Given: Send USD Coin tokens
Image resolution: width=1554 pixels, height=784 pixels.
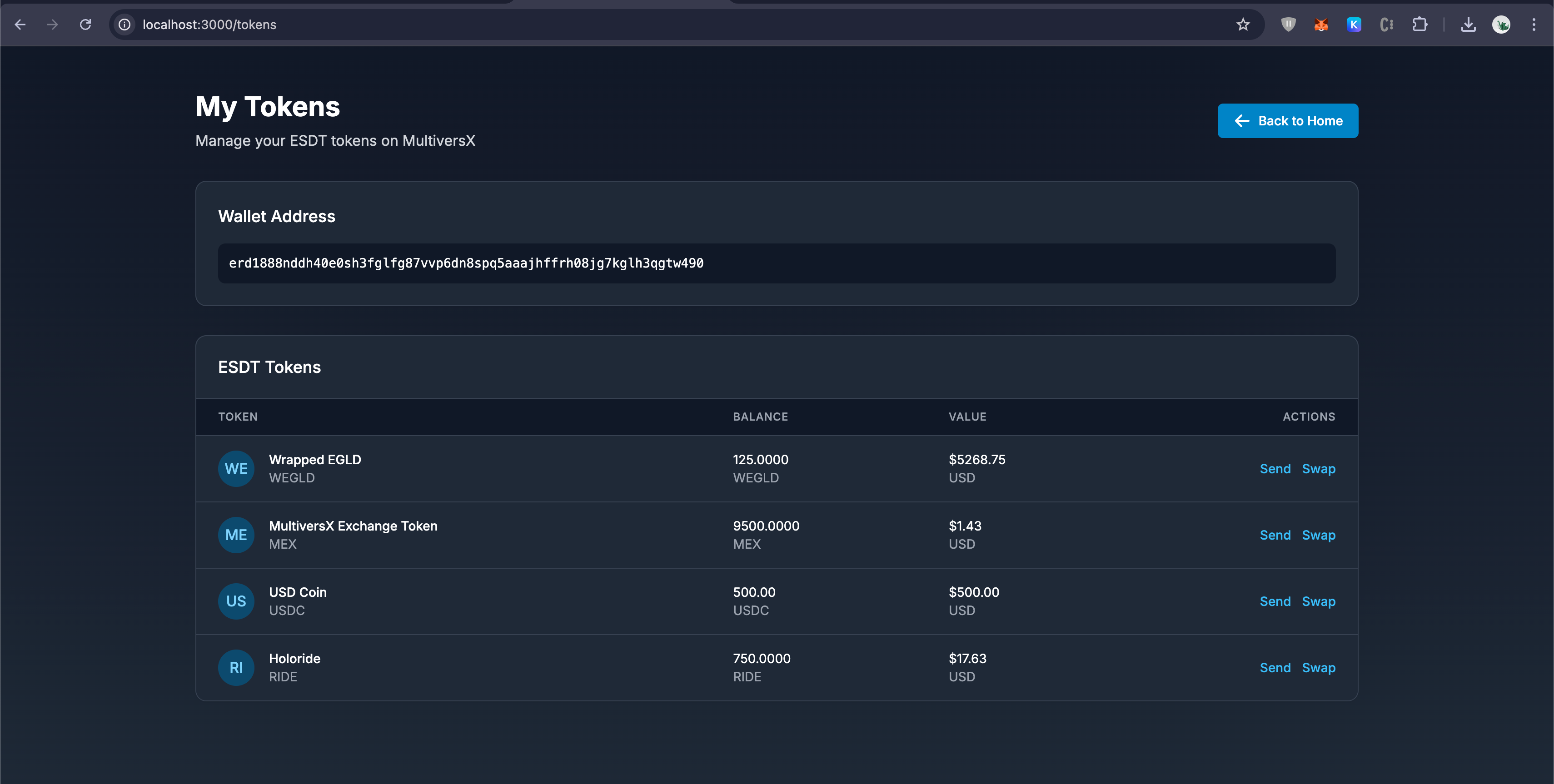Looking at the screenshot, I should click(1275, 601).
